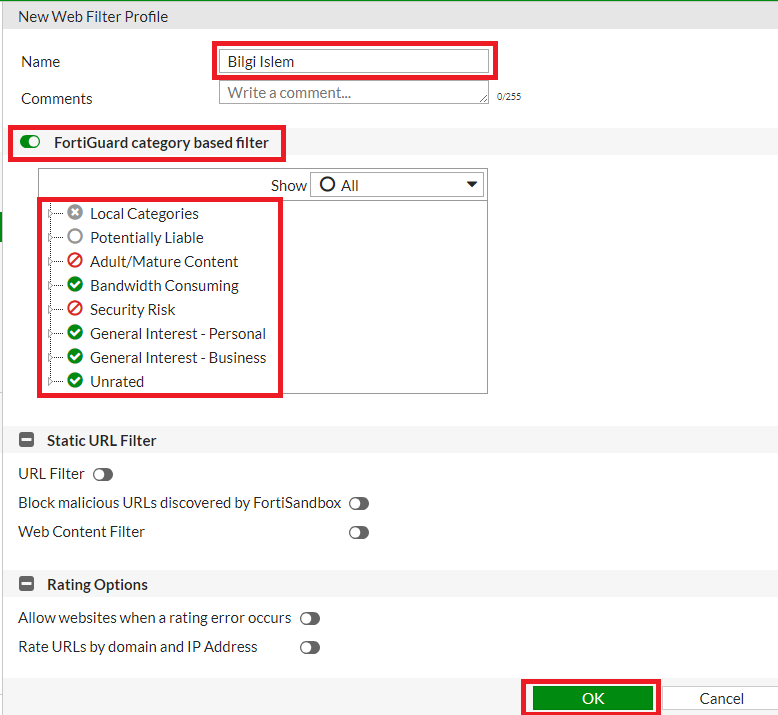The width and height of the screenshot is (778, 715).
Task: Collapse the Rating Options section icon
Action: click(26, 584)
